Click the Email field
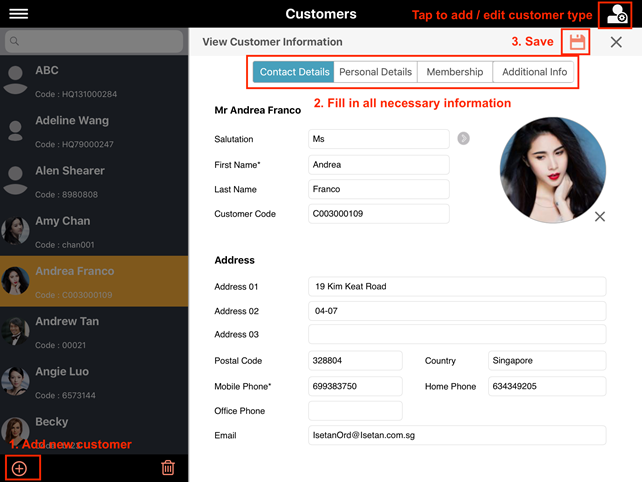Screen dimensions: 642x482 pos(457,435)
